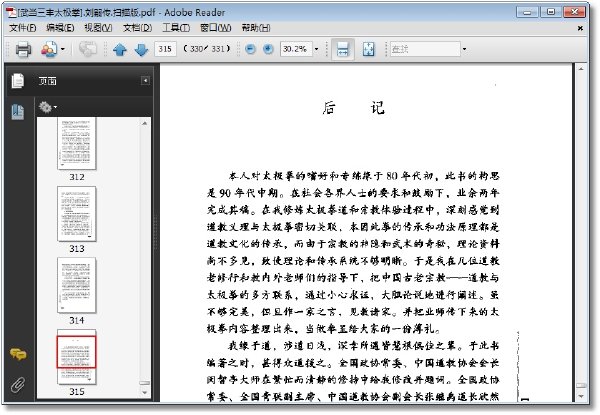Go to previous page with up arrow
This screenshot has width=600, height=415.
pos(120,49)
